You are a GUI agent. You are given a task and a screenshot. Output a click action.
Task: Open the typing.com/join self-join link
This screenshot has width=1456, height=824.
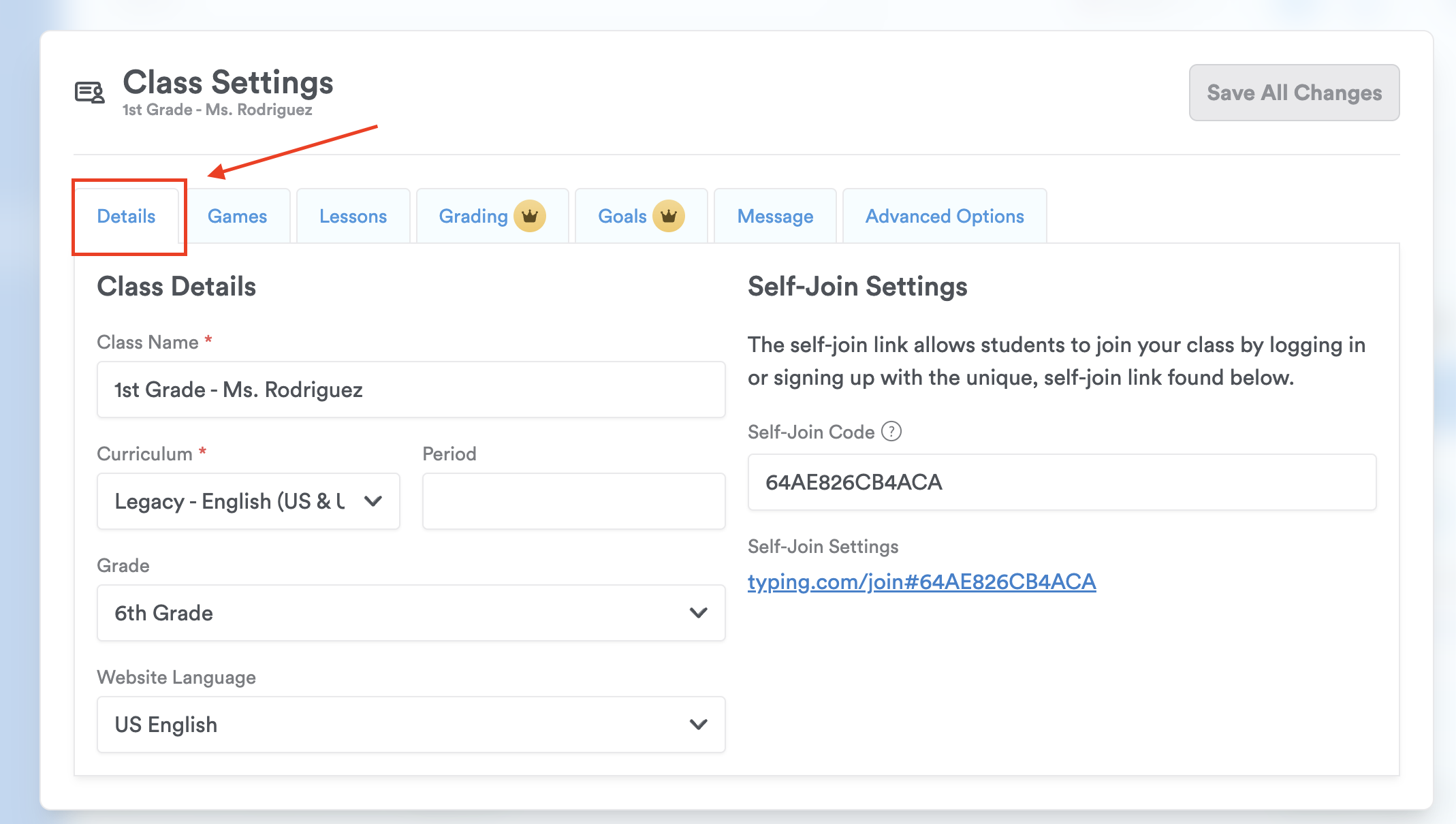(921, 582)
